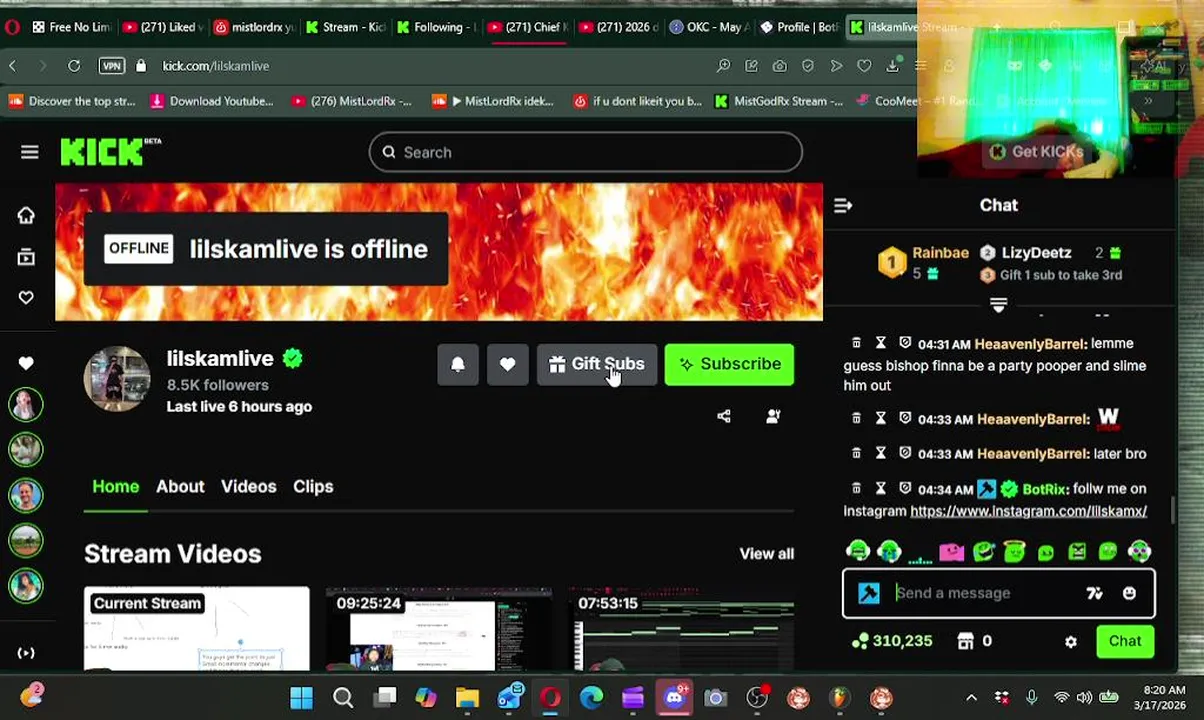Go back with browser back arrow
Image resolution: width=1204 pixels, height=720 pixels.
coord(13,66)
